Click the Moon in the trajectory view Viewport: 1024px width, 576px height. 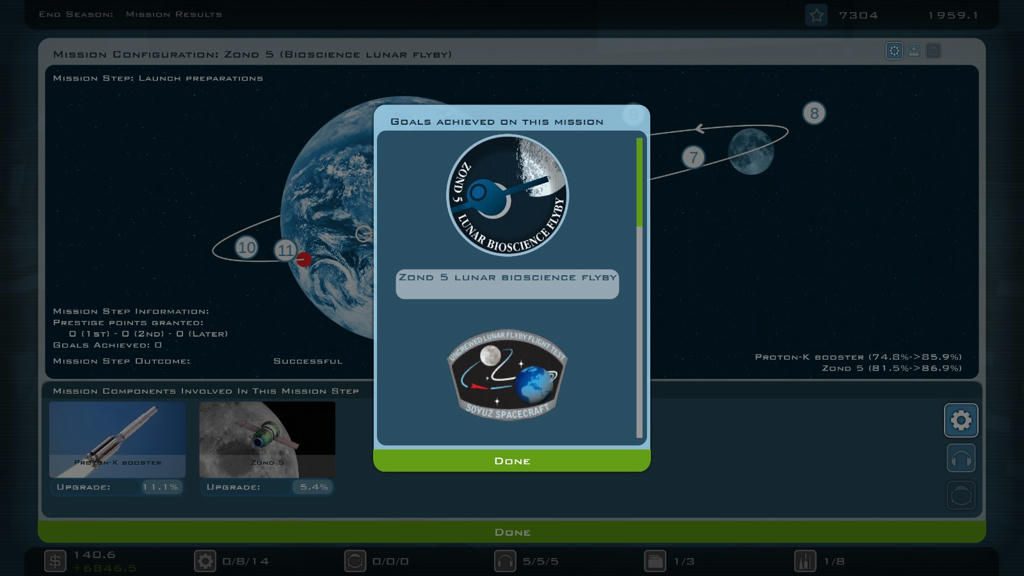(751, 152)
